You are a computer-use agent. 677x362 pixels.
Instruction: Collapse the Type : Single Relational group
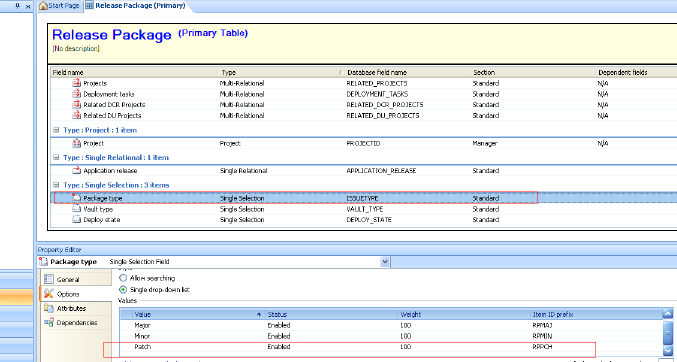click(x=56, y=158)
